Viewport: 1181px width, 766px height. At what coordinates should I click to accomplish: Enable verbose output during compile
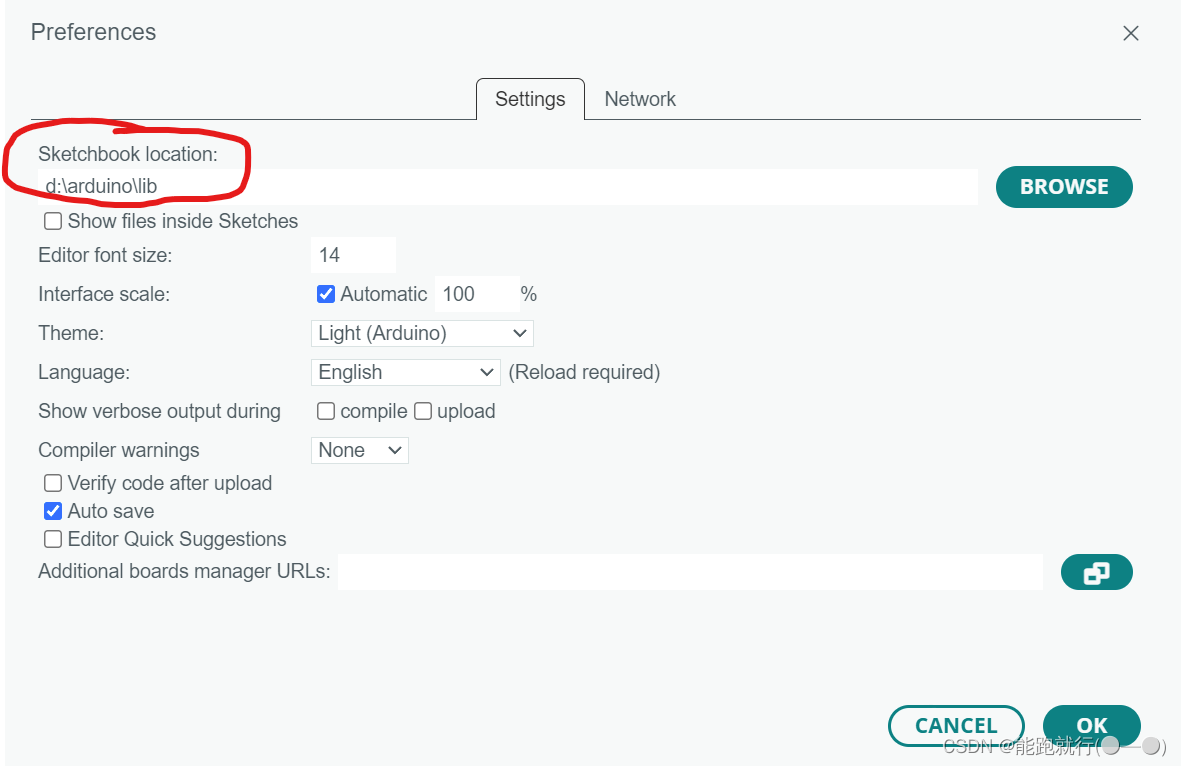[x=325, y=411]
